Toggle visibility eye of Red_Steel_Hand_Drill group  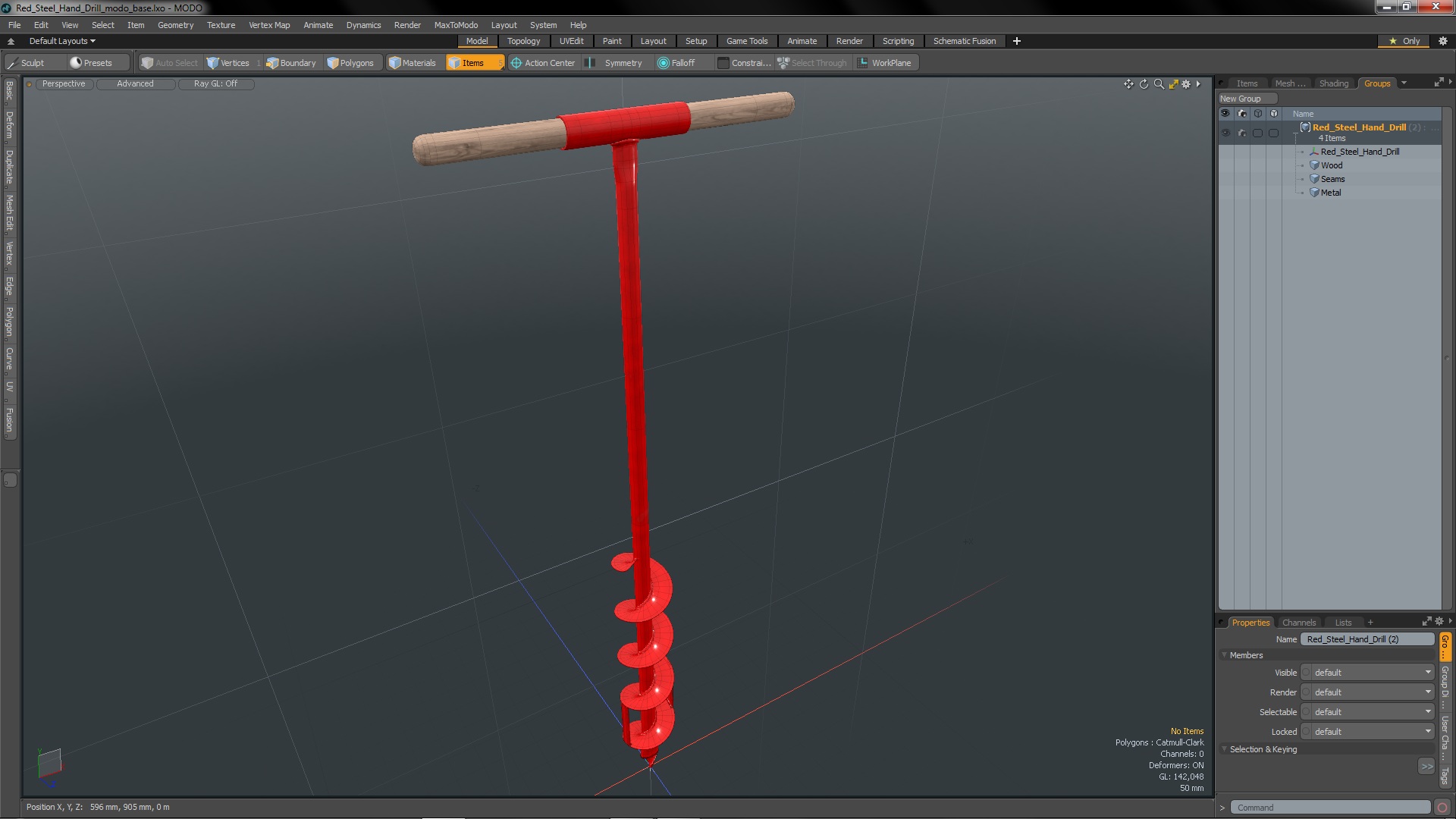1225,133
